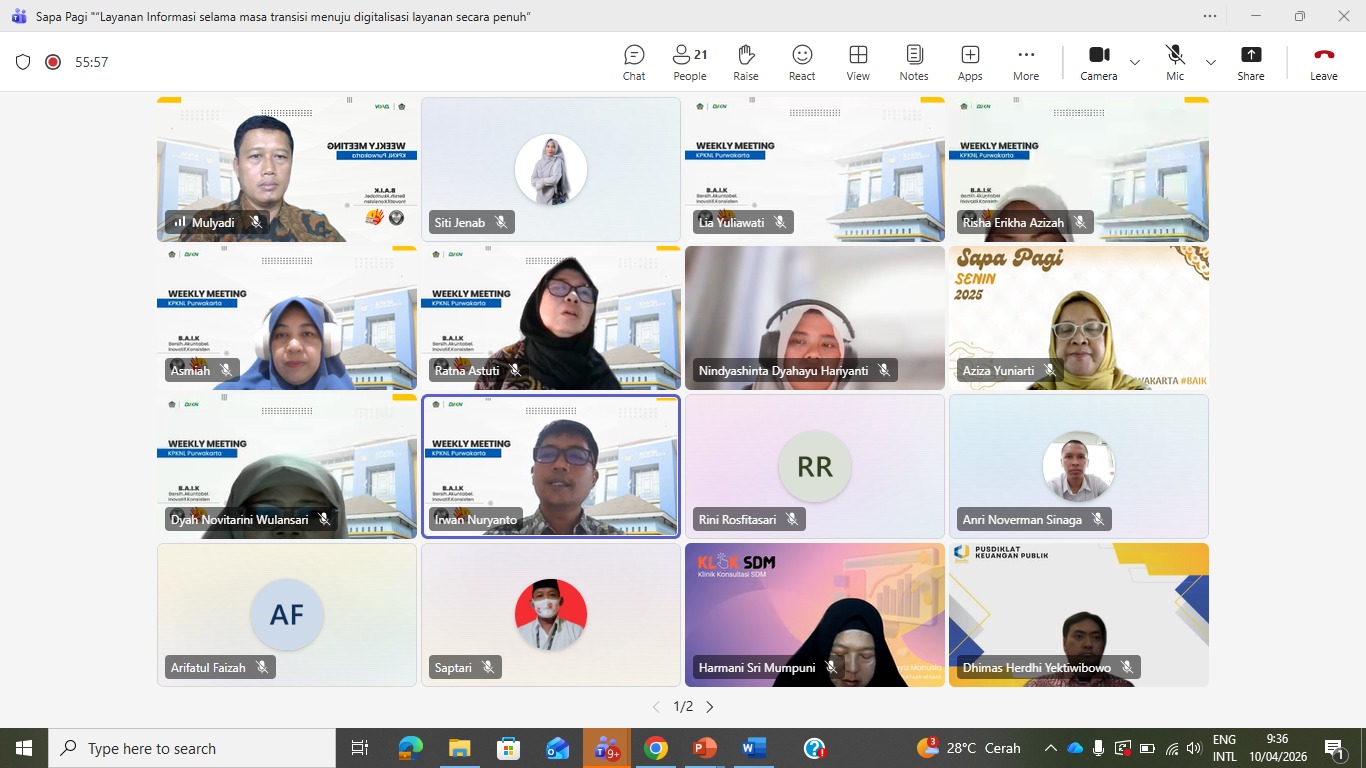Go to next participant page
The height and width of the screenshot is (768, 1366).
pos(710,707)
